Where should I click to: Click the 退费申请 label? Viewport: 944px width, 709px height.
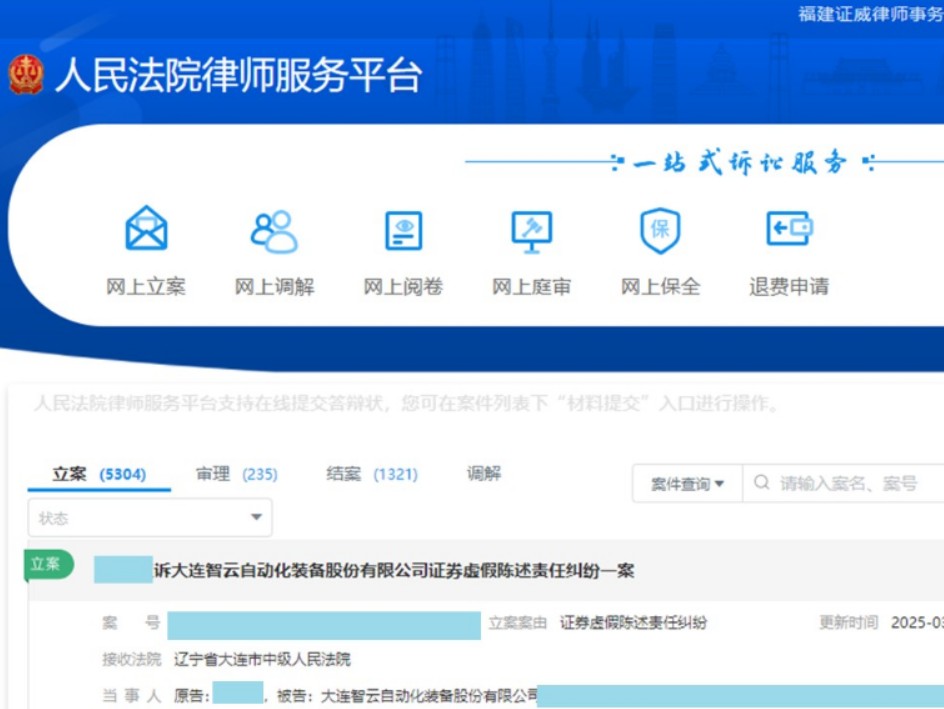click(x=789, y=286)
